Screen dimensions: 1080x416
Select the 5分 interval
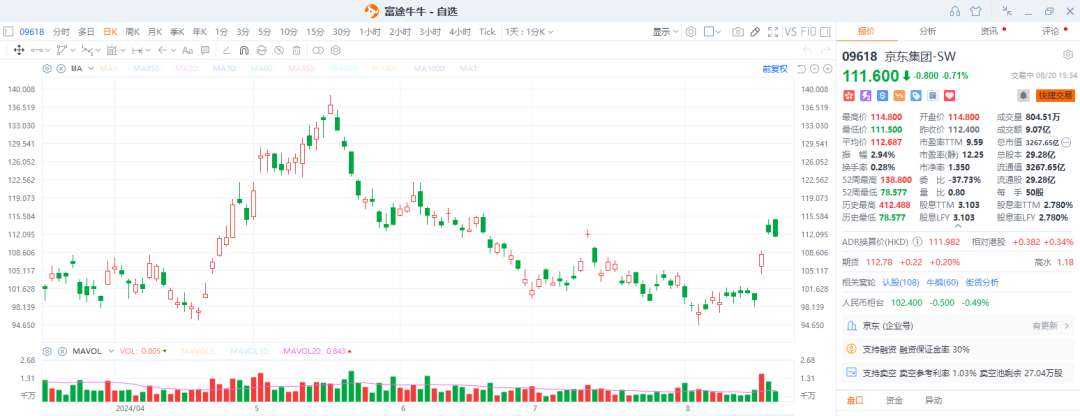[x=265, y=32]
